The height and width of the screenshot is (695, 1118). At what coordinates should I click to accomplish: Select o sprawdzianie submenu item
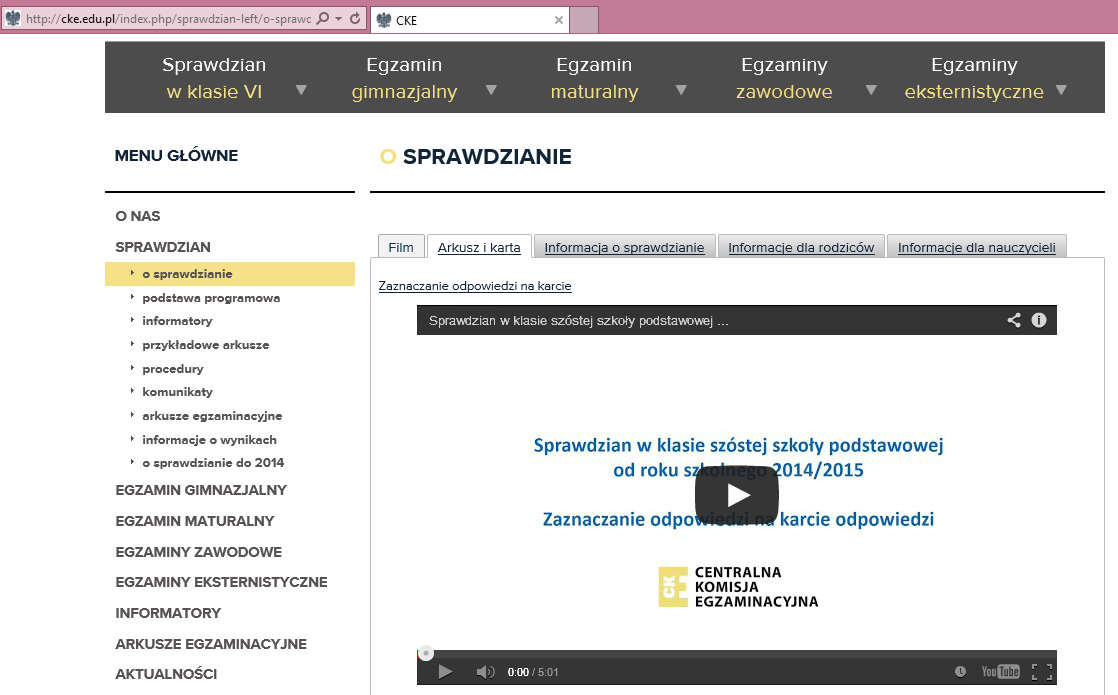tap(230, 274)
